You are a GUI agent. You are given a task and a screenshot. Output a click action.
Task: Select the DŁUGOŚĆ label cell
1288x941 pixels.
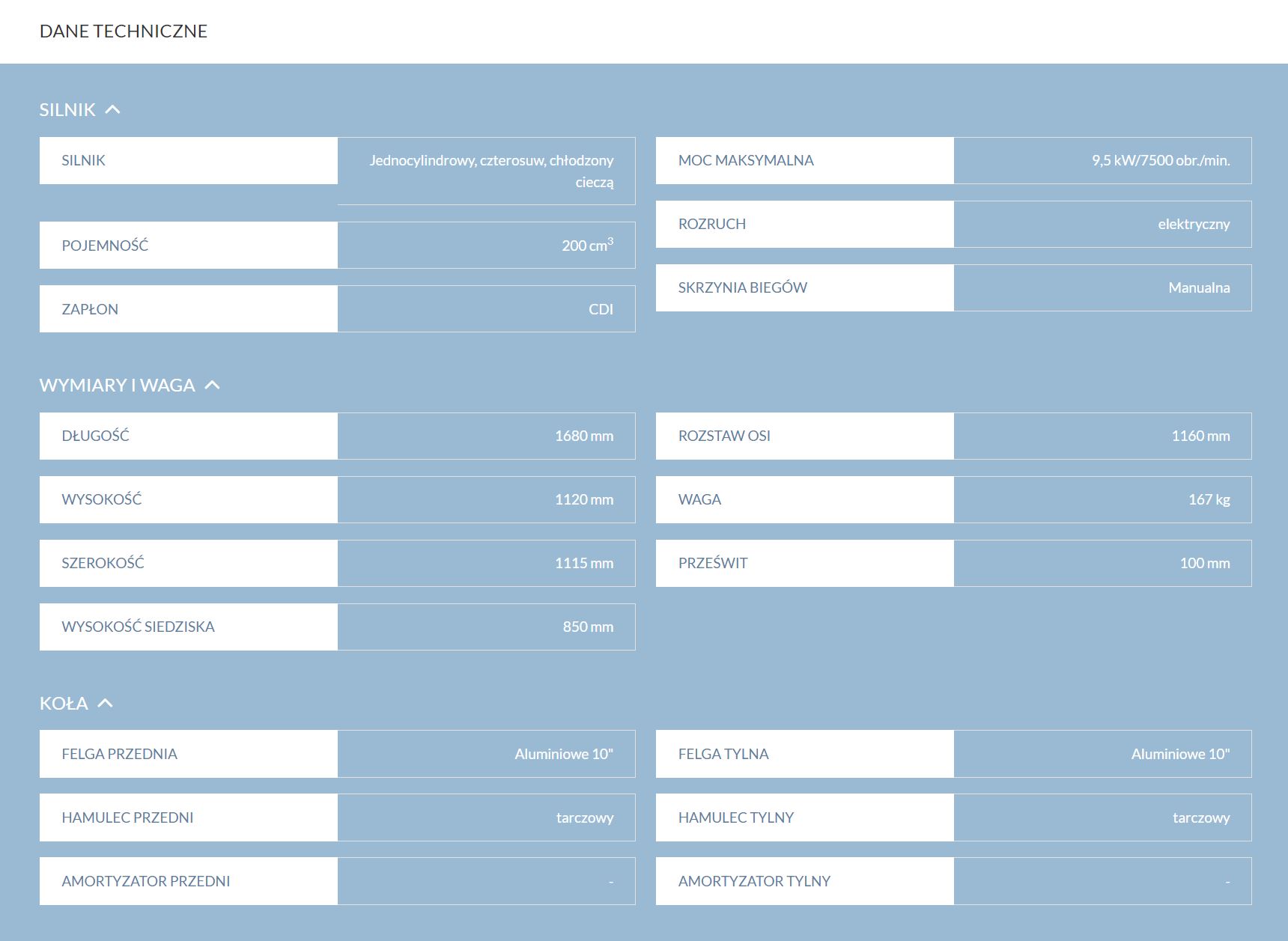[189, 436]
